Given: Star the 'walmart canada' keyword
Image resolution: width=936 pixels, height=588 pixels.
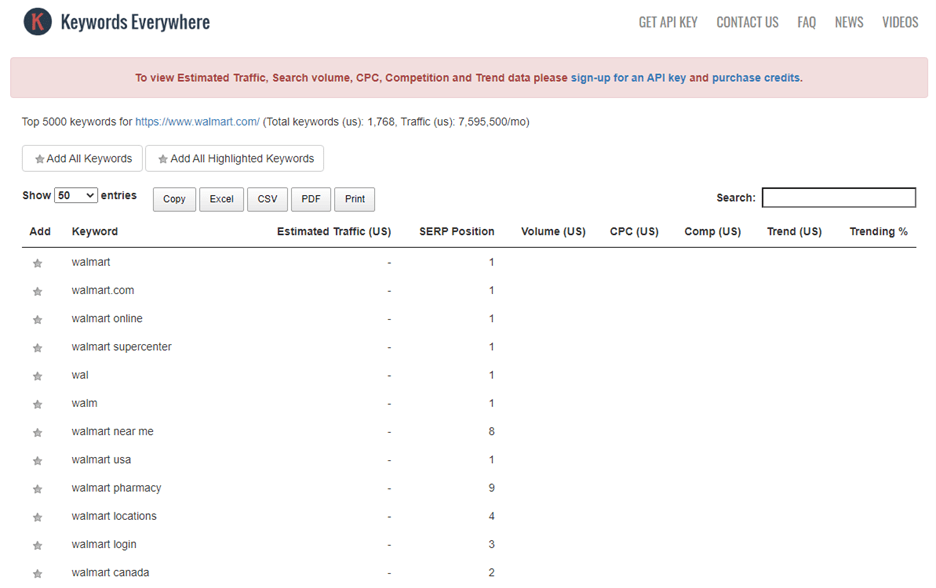Looking at the screenshot, I should coord(38,574).
